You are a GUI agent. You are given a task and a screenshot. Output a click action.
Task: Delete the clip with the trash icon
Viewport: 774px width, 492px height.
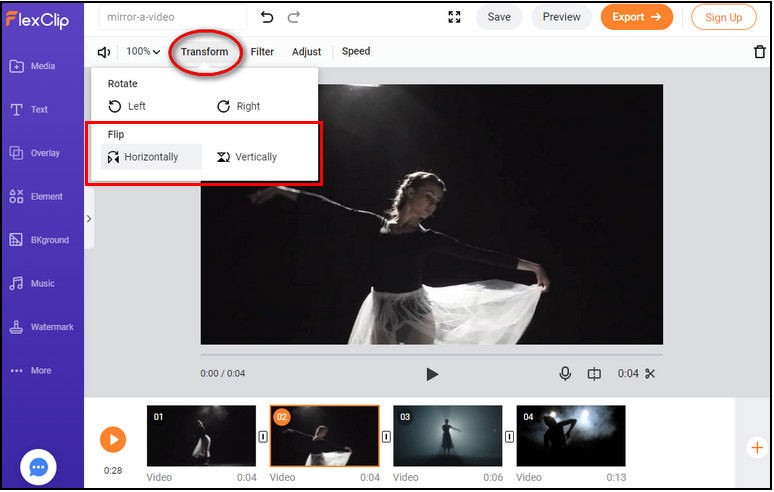(760, 51)
